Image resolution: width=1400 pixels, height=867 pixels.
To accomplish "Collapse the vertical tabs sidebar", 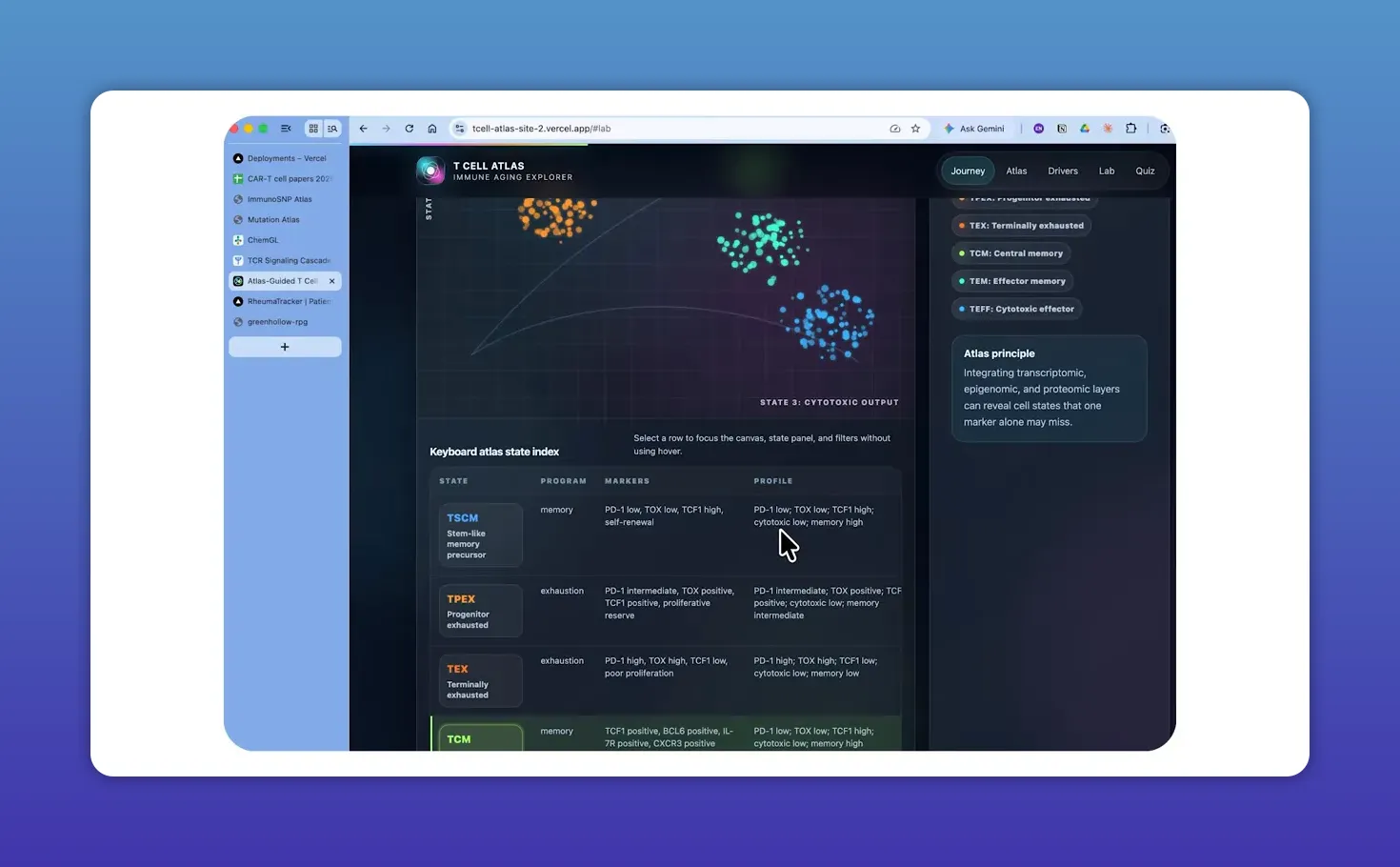I will point(286,129).
